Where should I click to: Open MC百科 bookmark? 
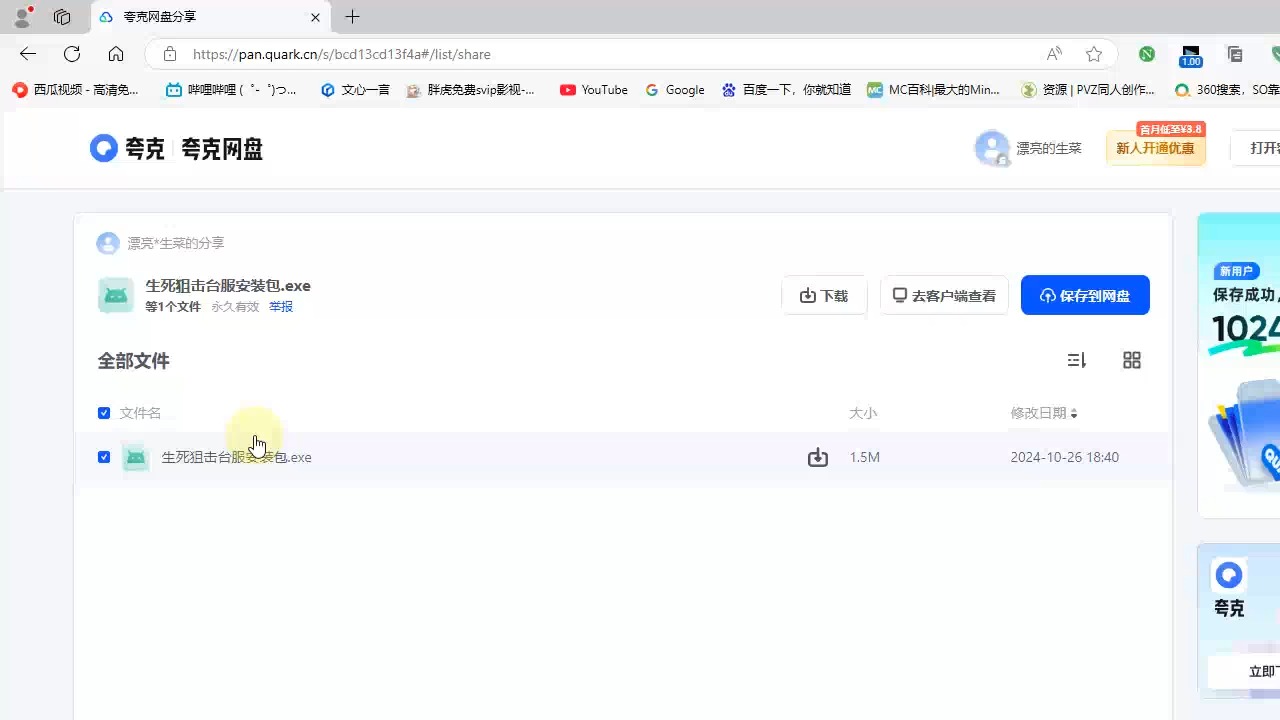click(x=933, y=90)
